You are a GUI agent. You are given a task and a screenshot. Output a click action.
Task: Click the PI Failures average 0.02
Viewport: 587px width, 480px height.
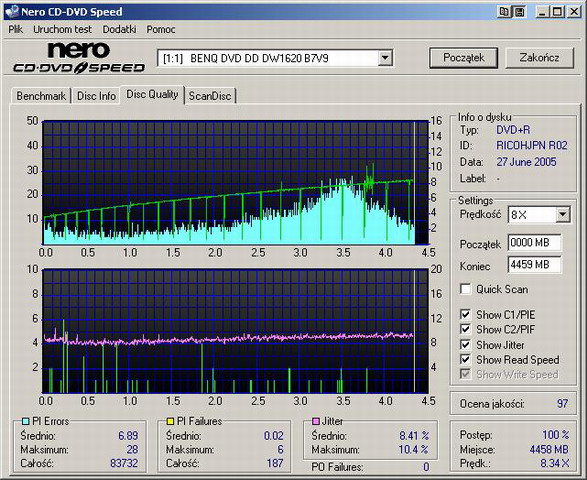click(273, 435)
